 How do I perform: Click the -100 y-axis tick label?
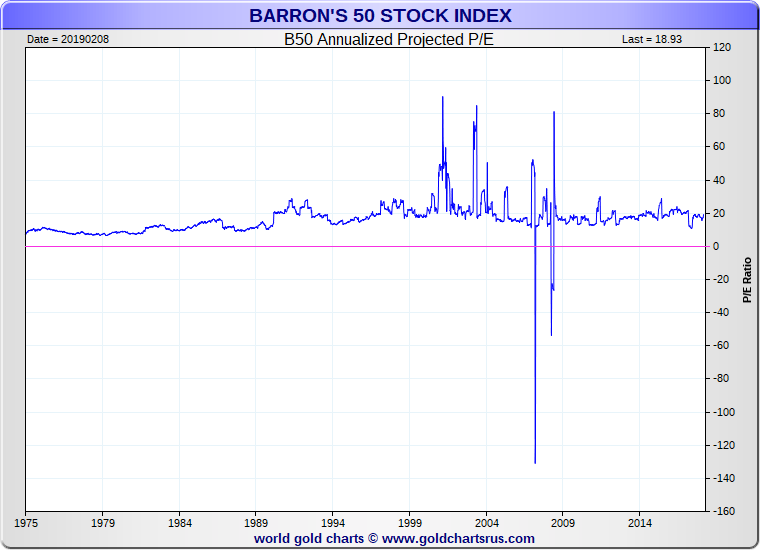724,412
